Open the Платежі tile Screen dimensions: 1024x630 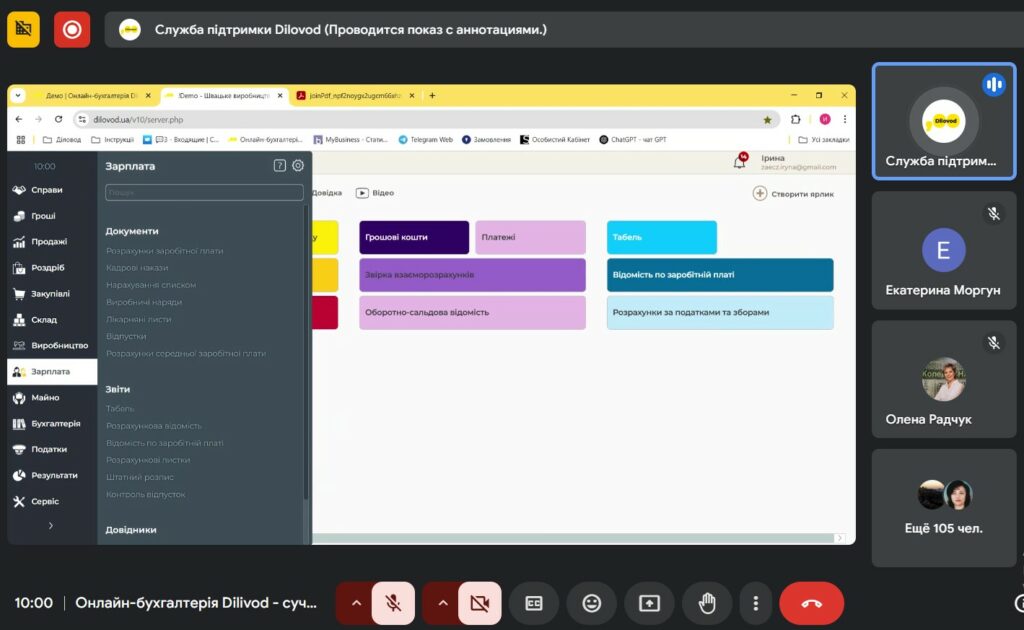[x=530, y=237]
